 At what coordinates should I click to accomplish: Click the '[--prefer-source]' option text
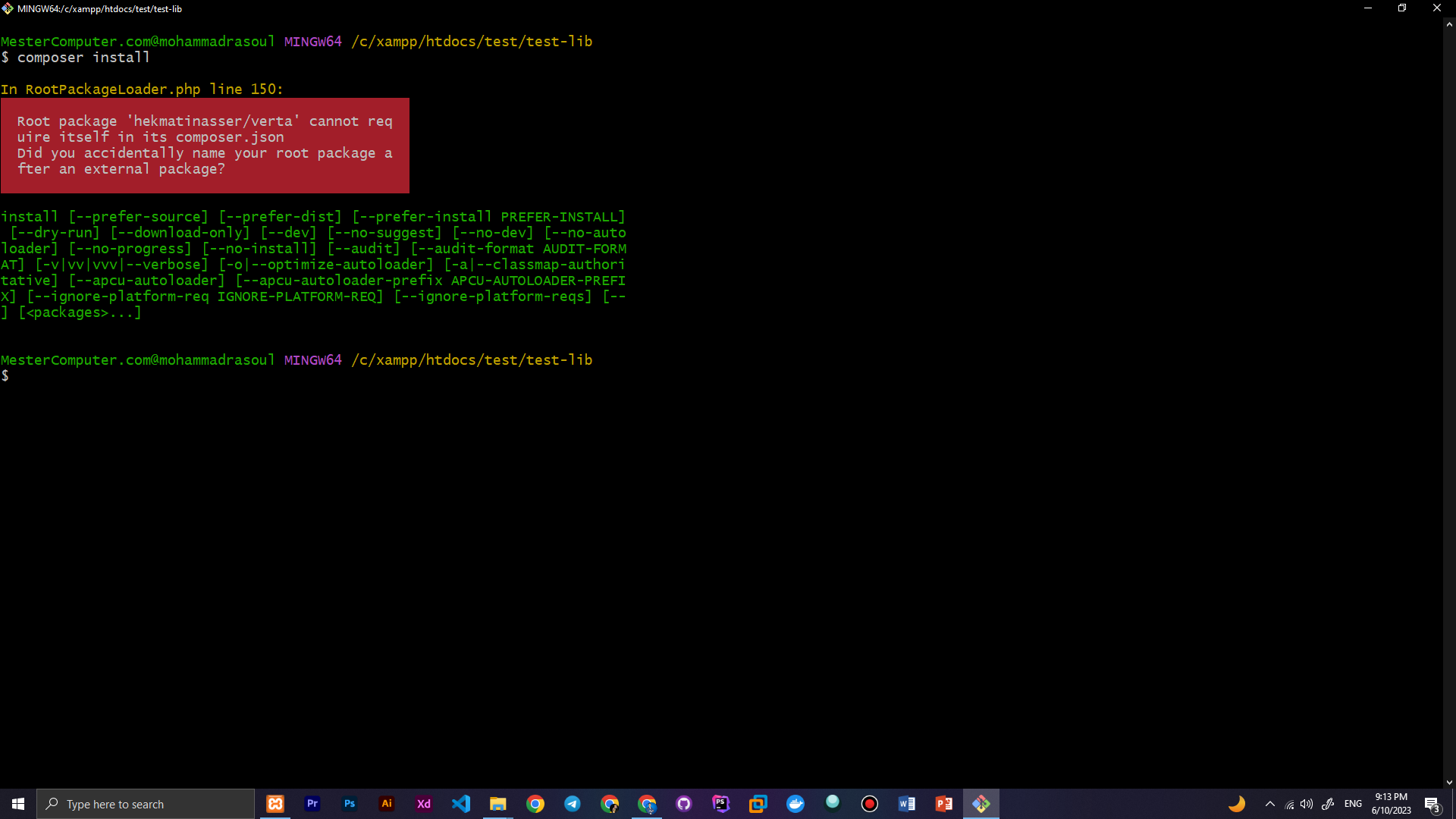click(x=138, y=217)
